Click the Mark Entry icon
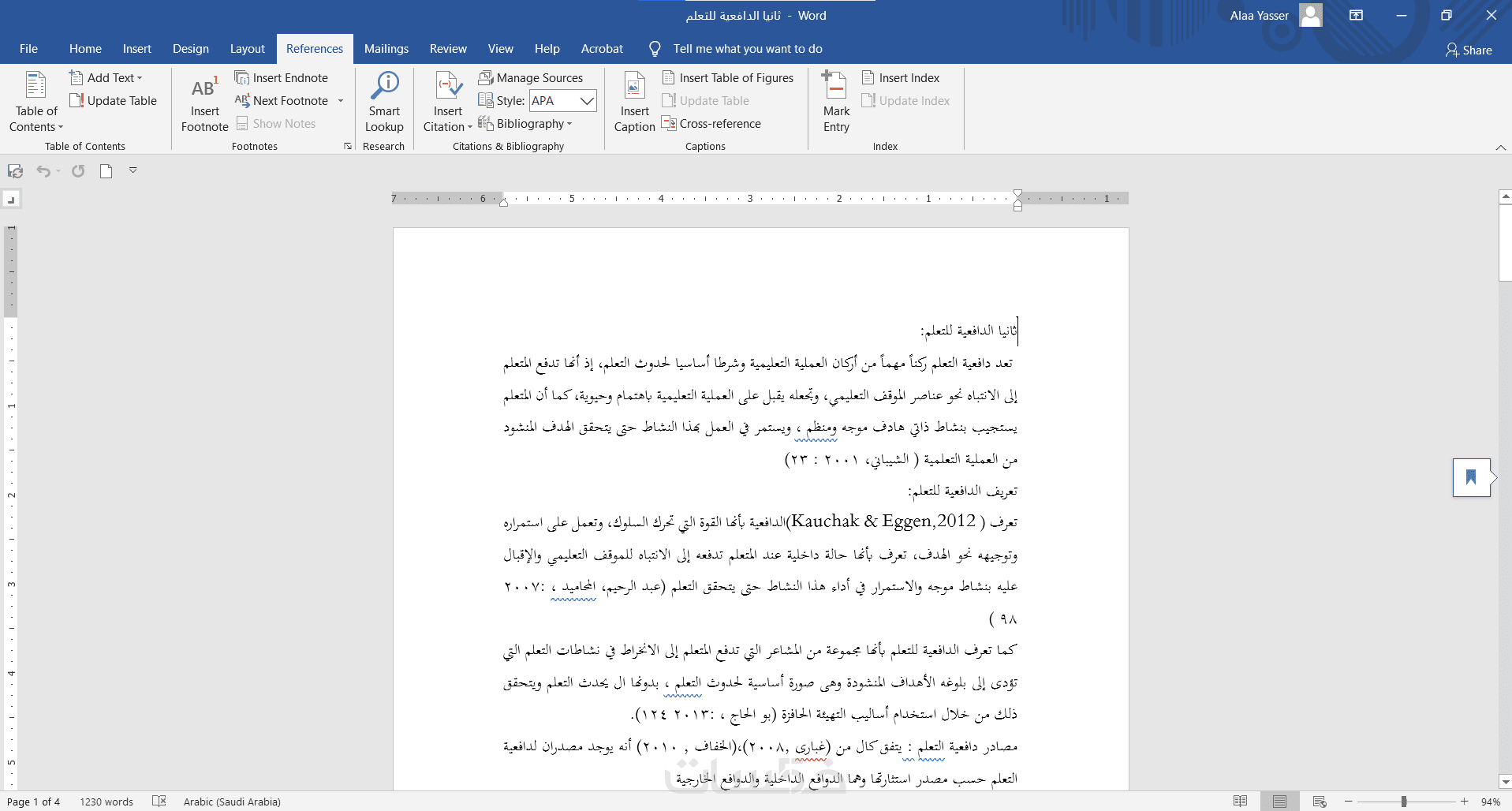The width and height of the screenshot is (1512, 811). click(835, 86)
